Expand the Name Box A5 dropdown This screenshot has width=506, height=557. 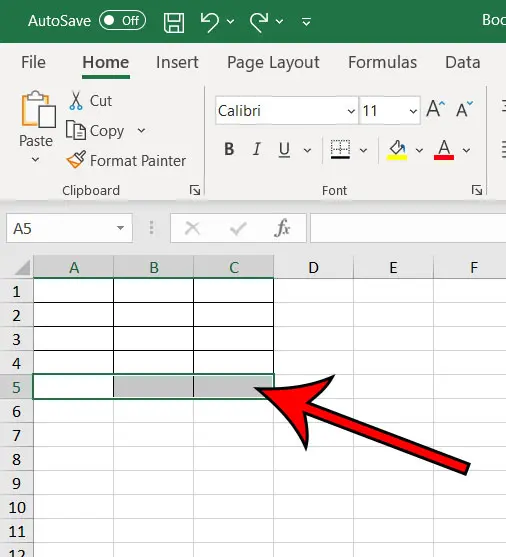[120, 228]
